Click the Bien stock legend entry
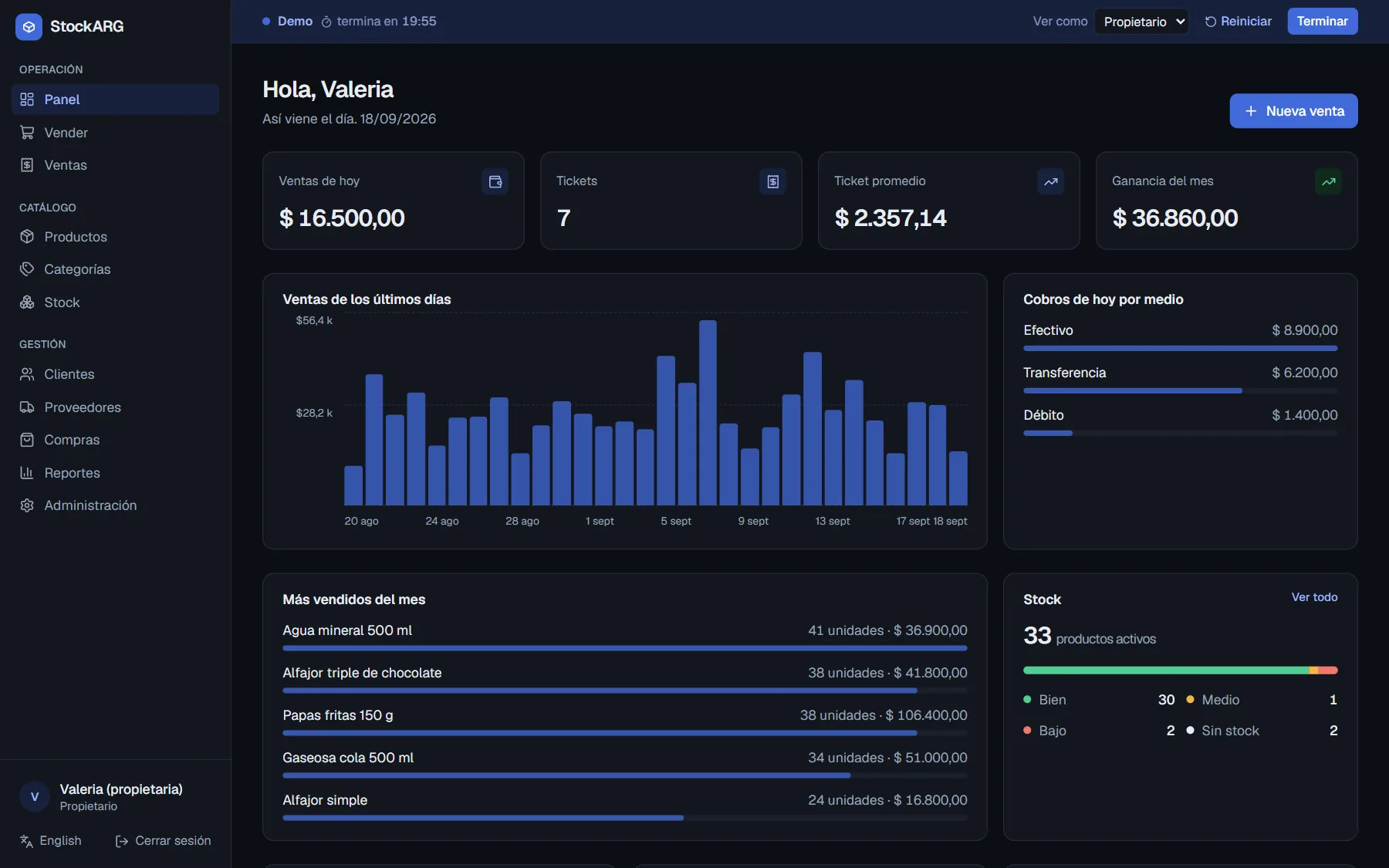Image resolution: width=1389 pixels, height=868 pixels. pyautogui.click(x=1099, y=700)
